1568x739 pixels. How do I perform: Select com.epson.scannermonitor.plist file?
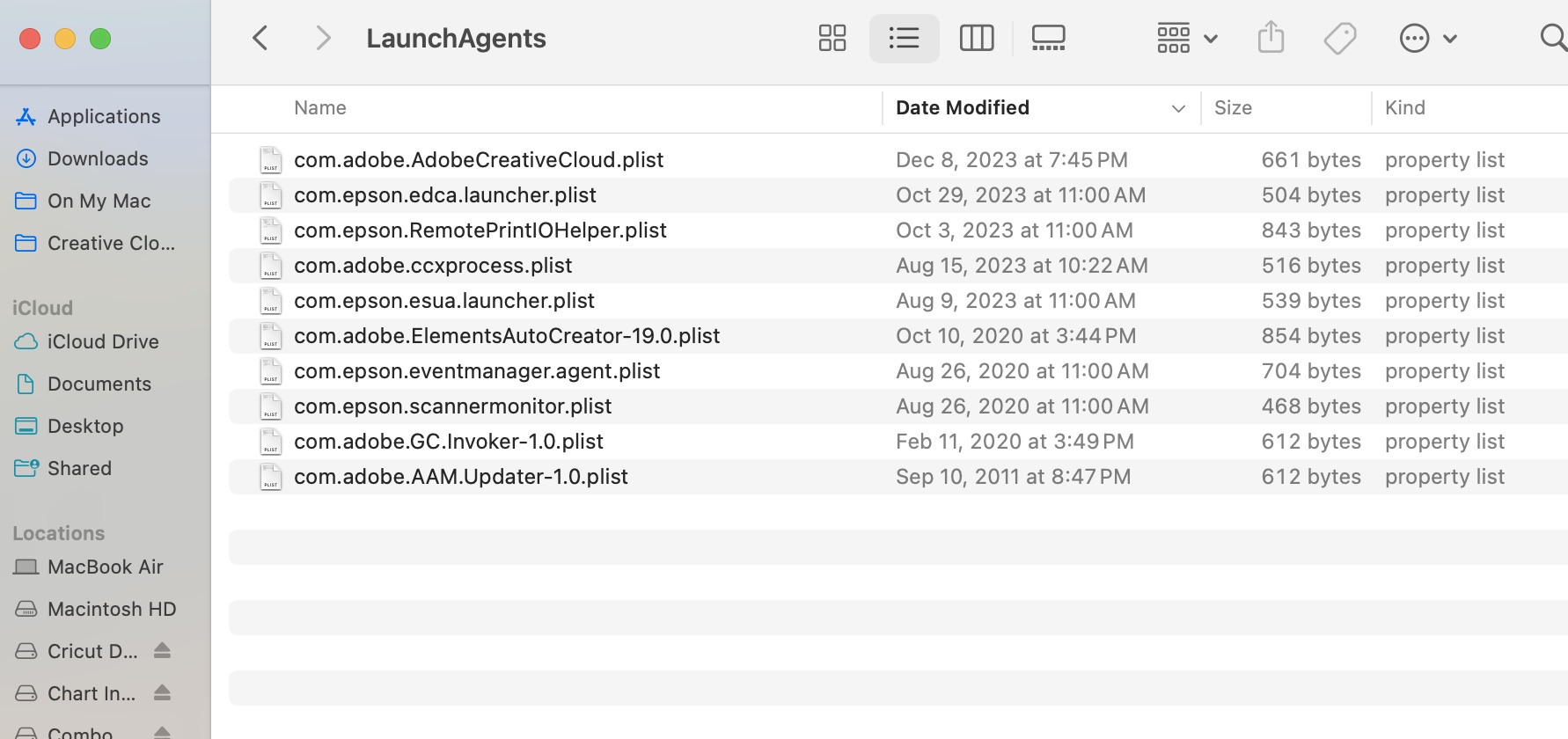coord(452,406)
